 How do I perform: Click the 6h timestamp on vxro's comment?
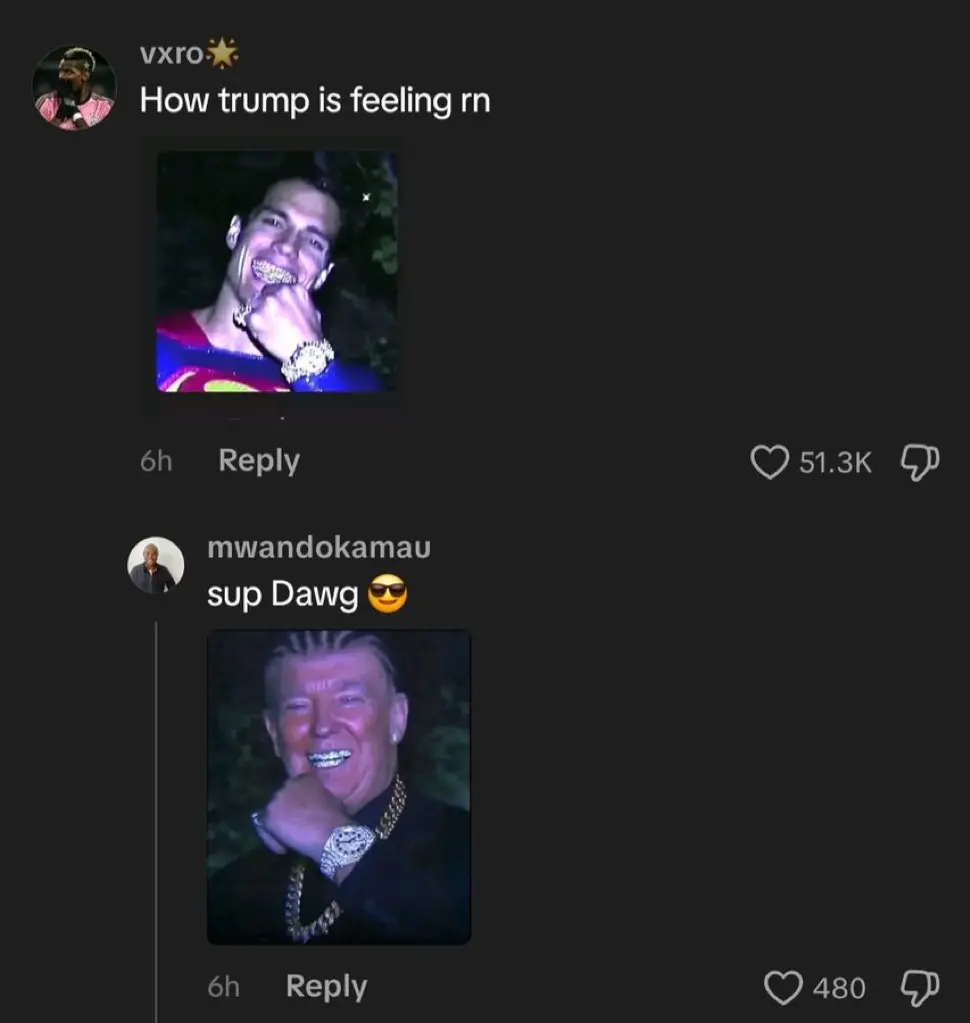pos(155,461)
